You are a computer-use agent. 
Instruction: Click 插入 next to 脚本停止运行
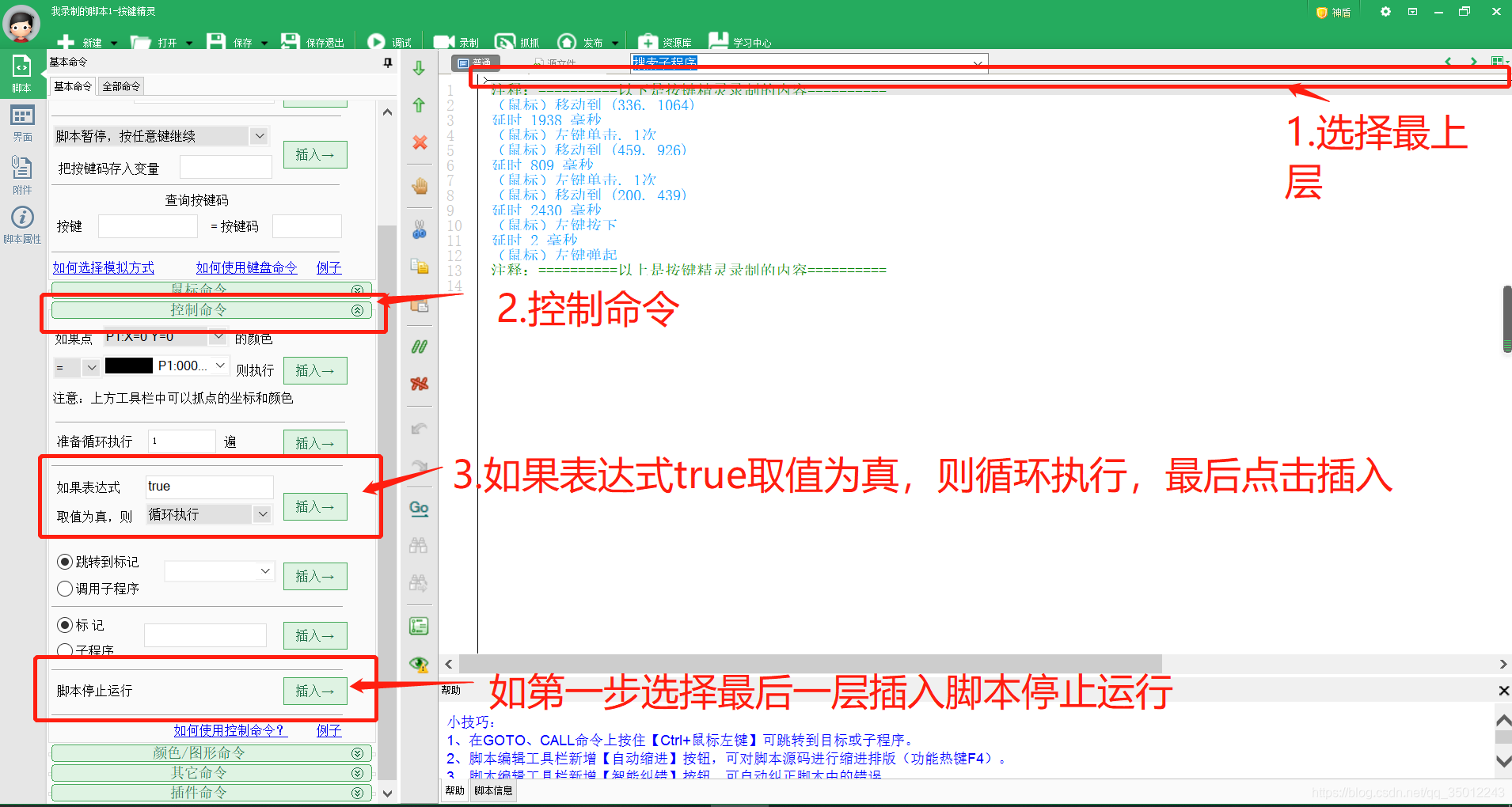[314, 691]
